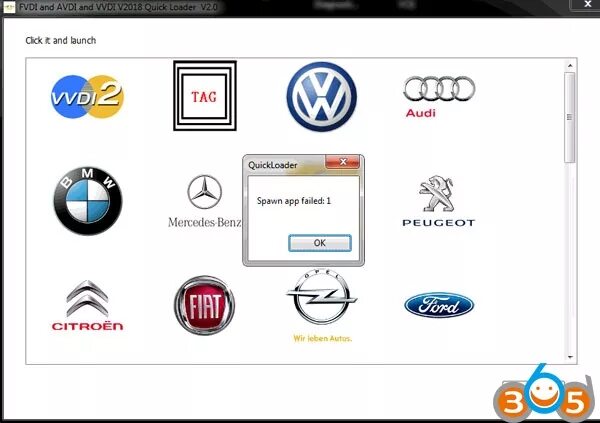
Task: Launch the Ford blue oval module
Action: coord(439,305)
